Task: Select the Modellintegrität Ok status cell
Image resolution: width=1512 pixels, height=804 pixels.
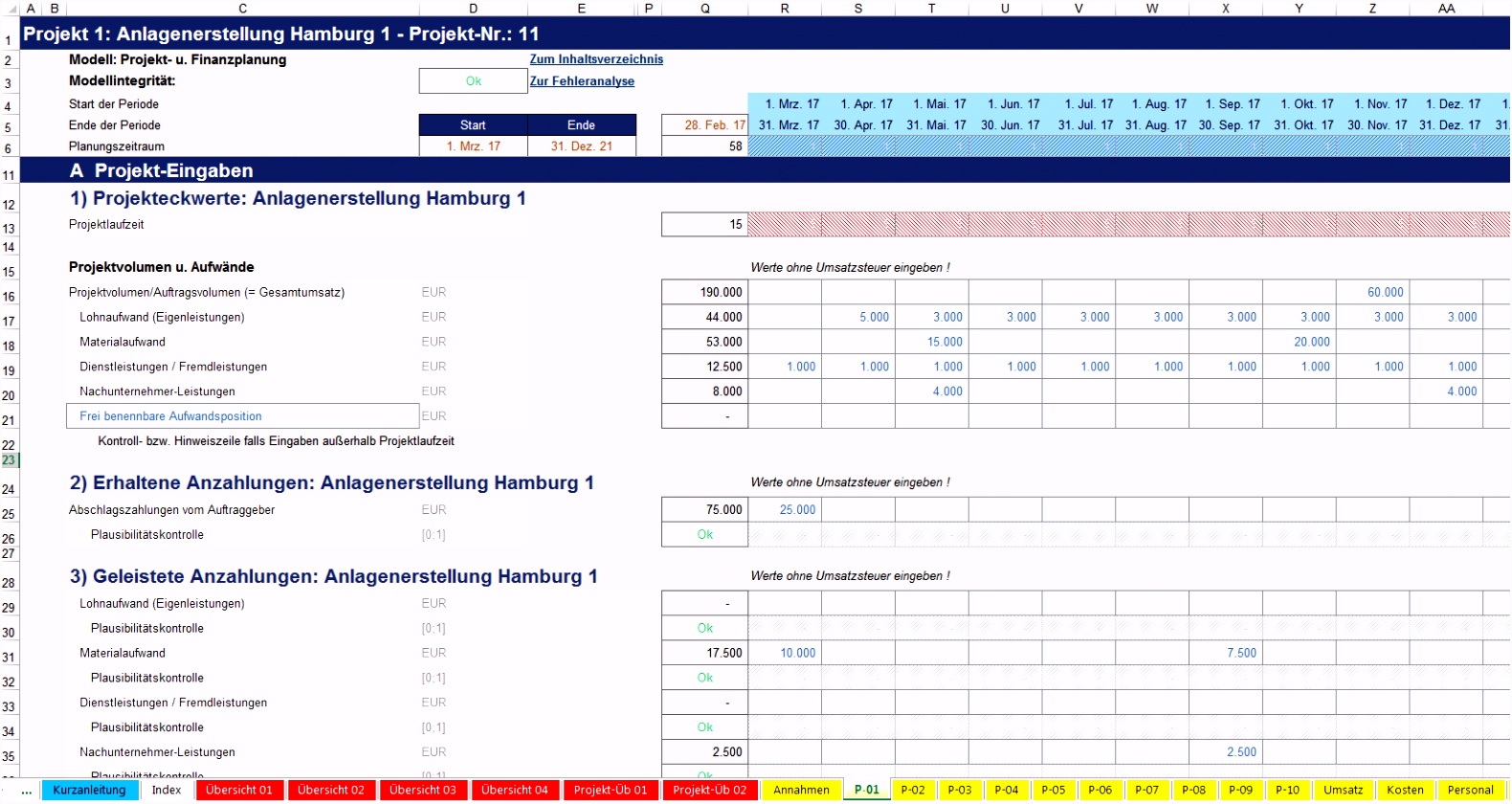Action: [x=474, y=81]
